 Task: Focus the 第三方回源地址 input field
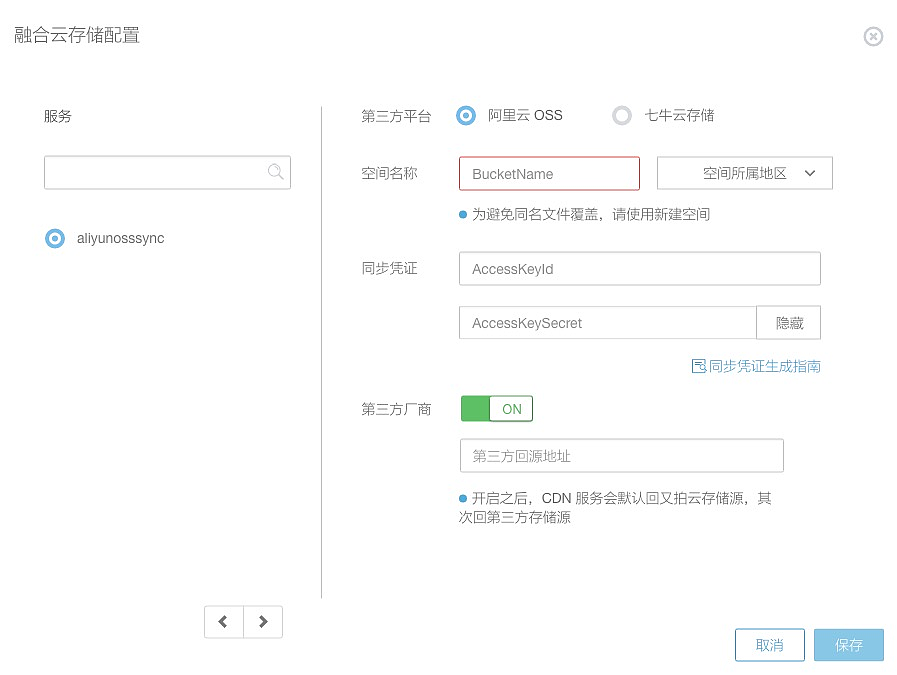(621, 456)
